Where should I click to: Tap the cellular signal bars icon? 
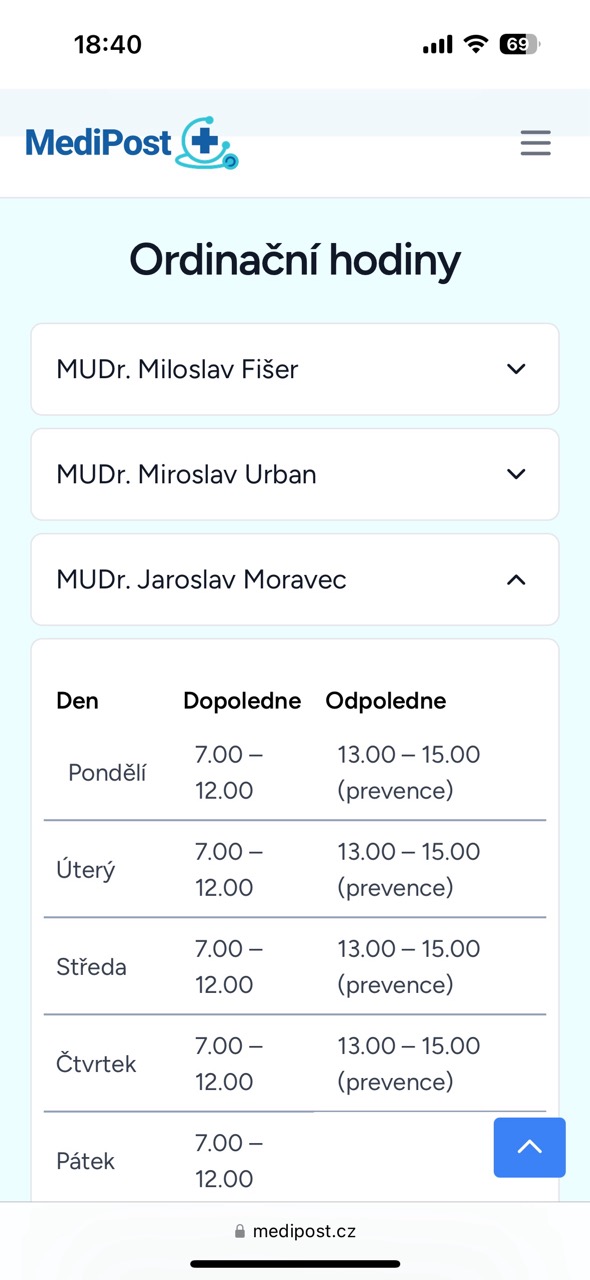click(x=438, y=45)
